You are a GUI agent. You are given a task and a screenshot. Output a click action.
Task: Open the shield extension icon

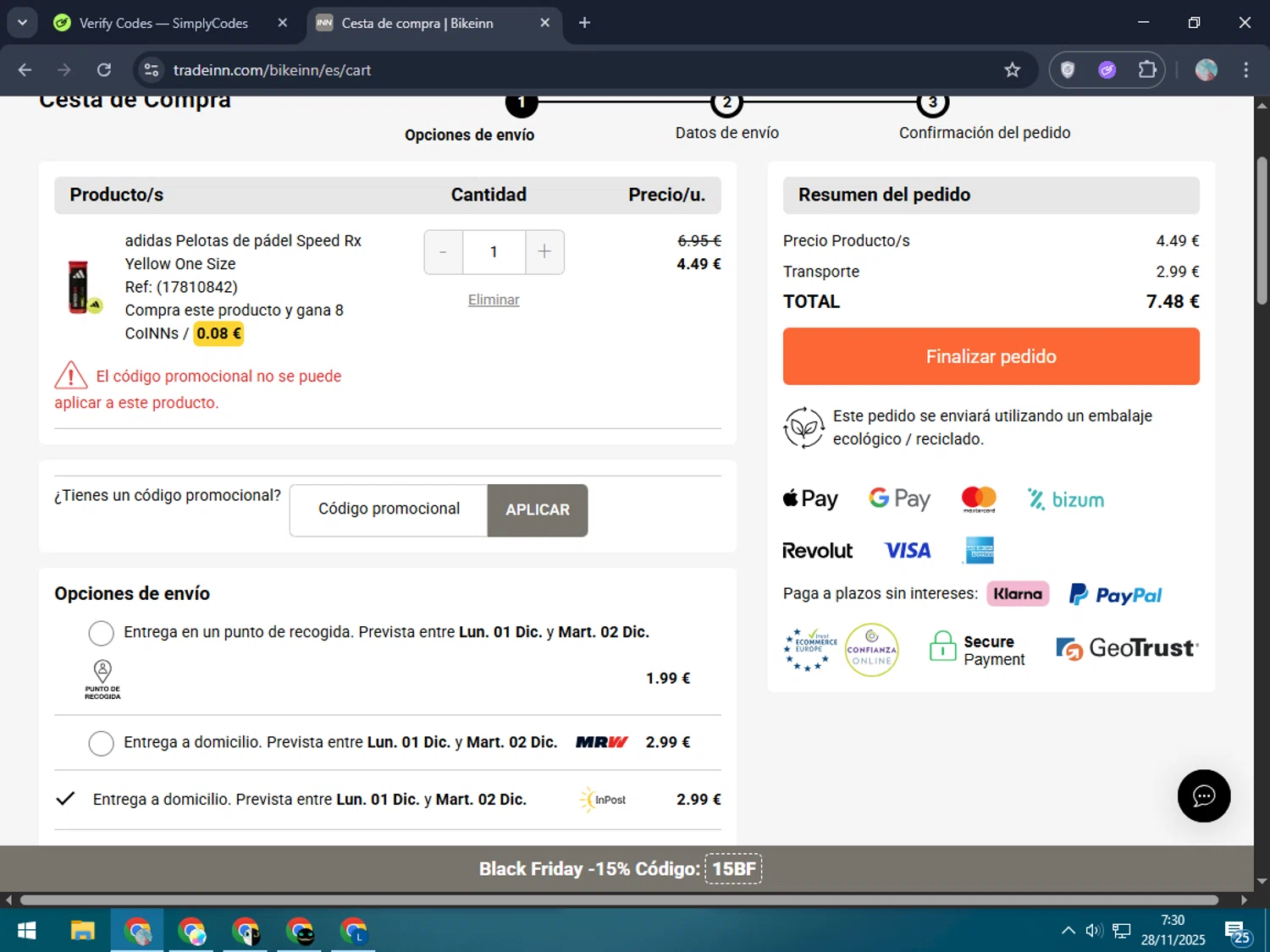tap(1068, 70)
